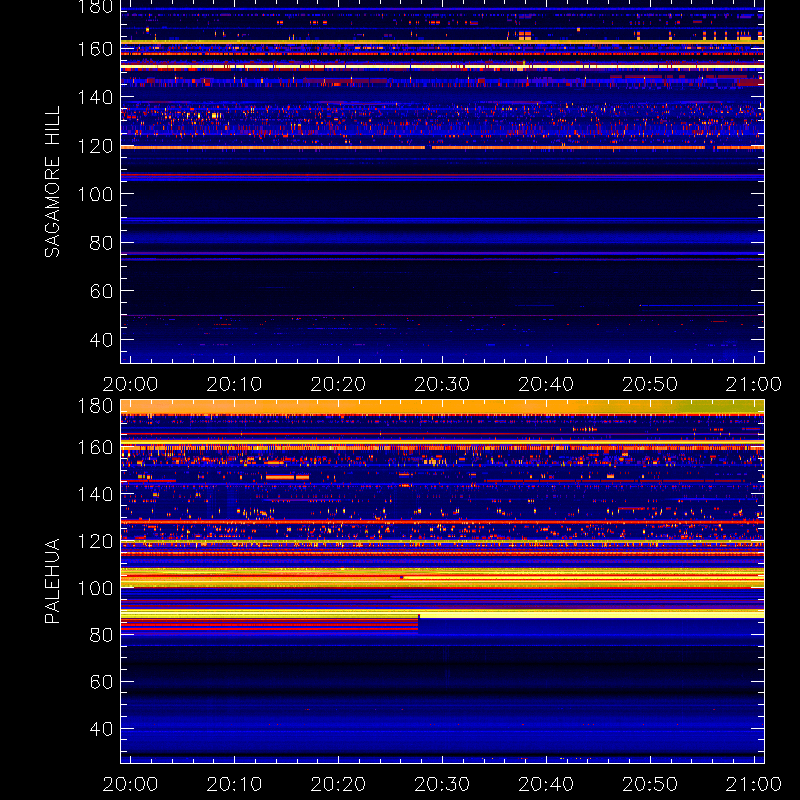Select the 100 label on Sagamore Hill axis
The image size is (800, 800).
95,194
